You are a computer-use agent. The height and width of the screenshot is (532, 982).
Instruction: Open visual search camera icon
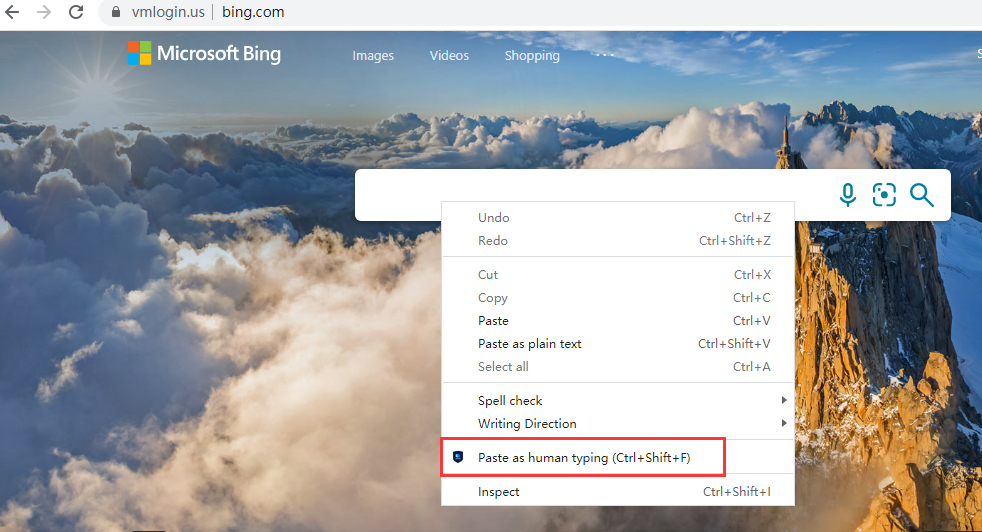tap(884, 195)
